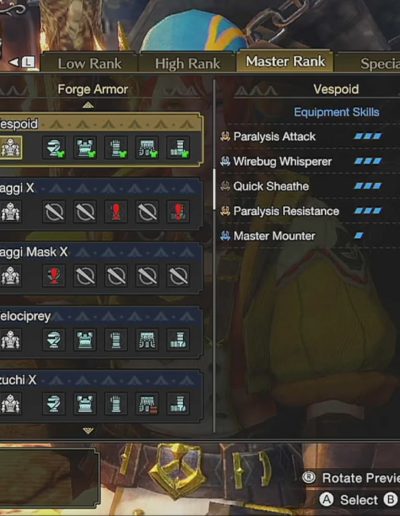Select the red unavailable Jaggi Mask X helm

(54, 276)
